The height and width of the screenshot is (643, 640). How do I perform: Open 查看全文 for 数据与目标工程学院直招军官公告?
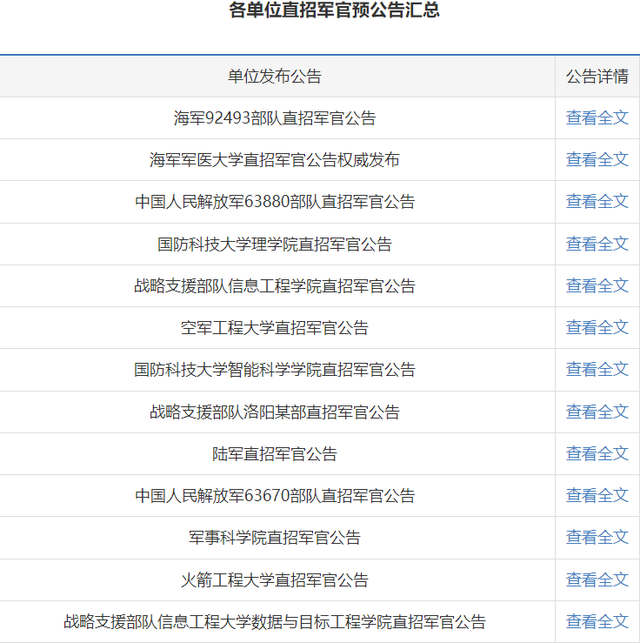pyautogui.click(x=597, y=622)
